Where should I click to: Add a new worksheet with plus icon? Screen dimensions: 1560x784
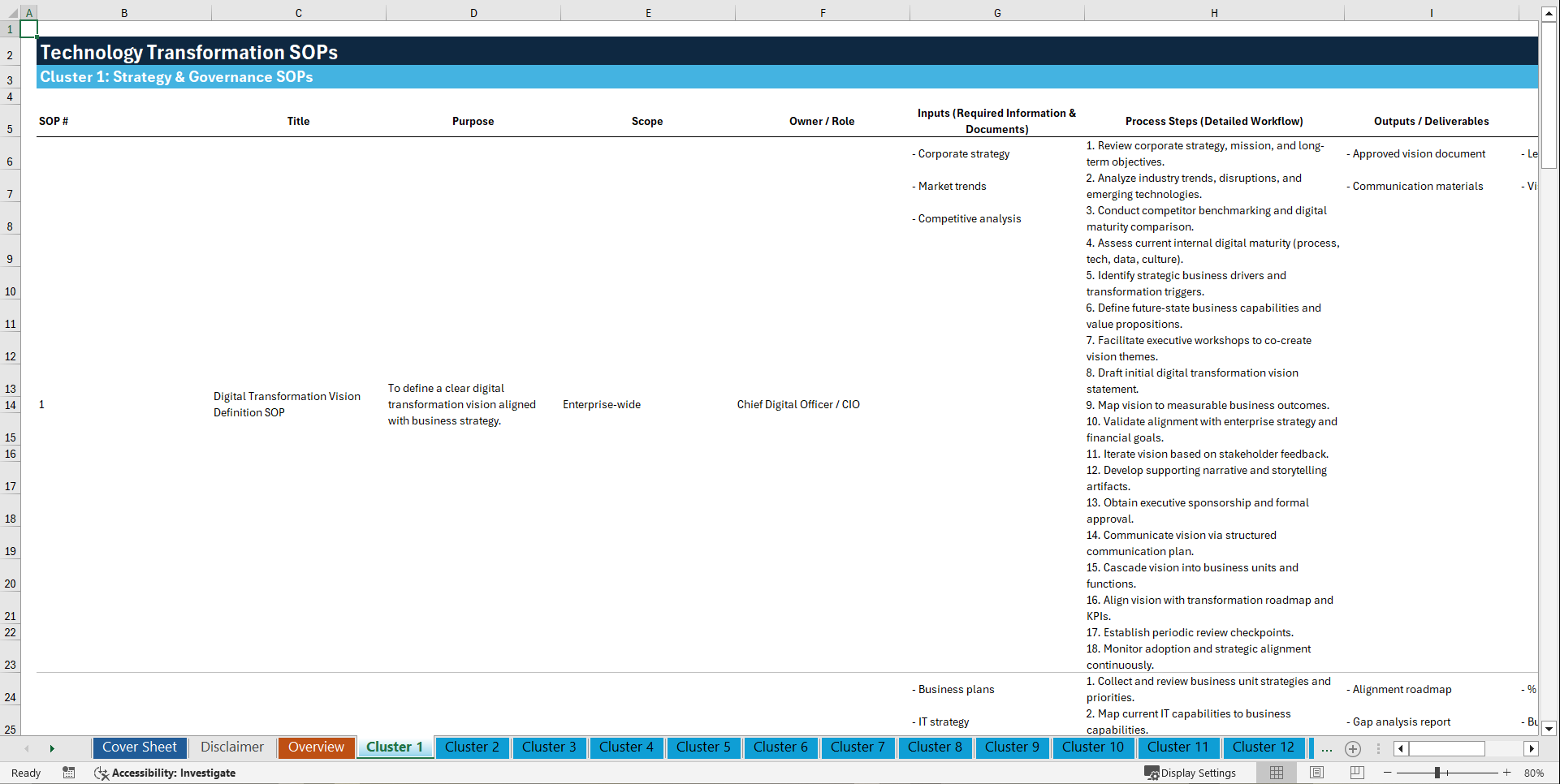point(1353,748)
